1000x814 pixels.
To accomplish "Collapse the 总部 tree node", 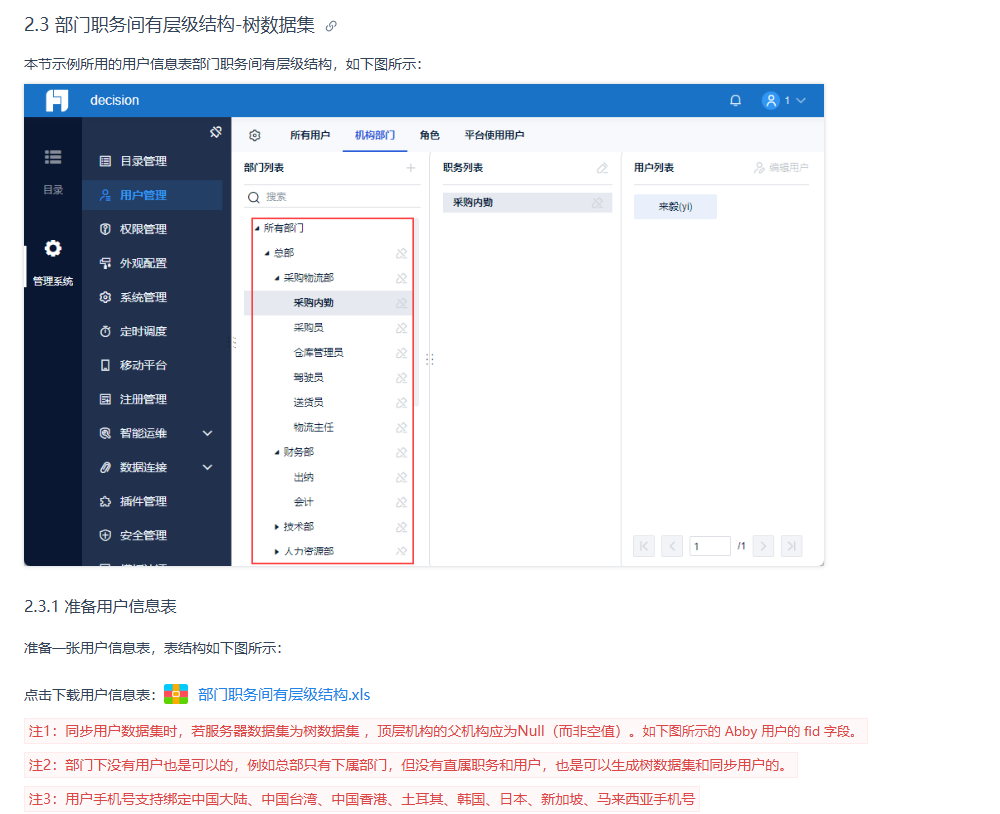I will click(267, 253).
